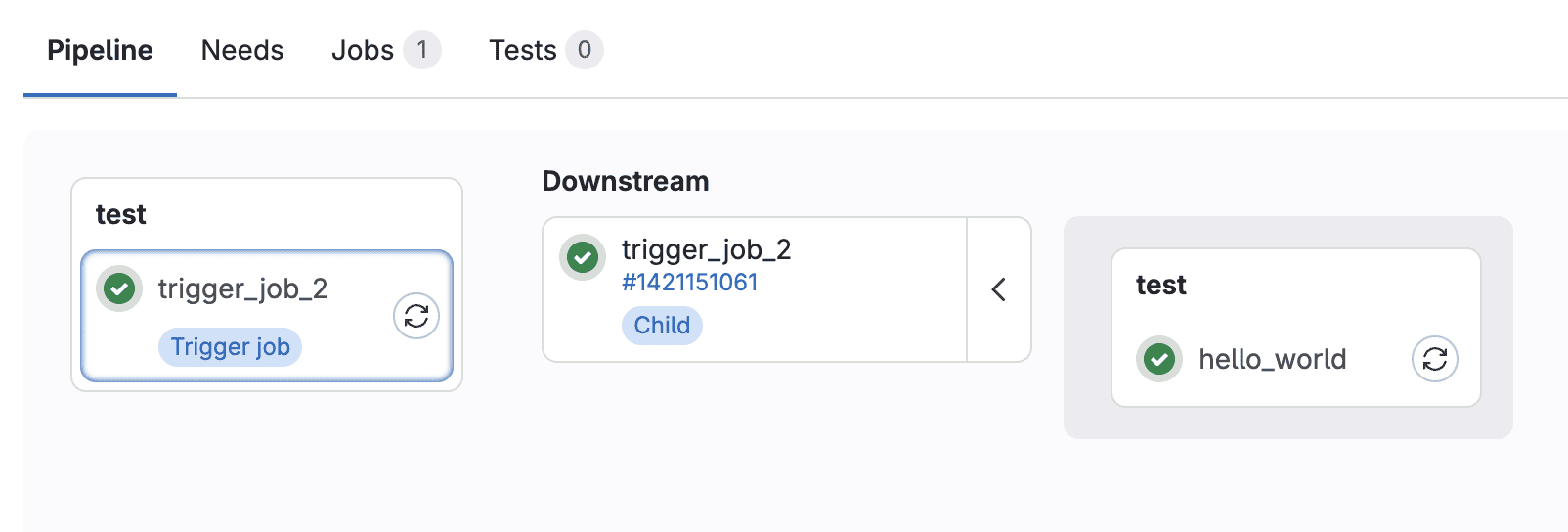The image size is (1568, 532).
Task: Click the test stage title above hello_world
Action: tap(1161, 285)
